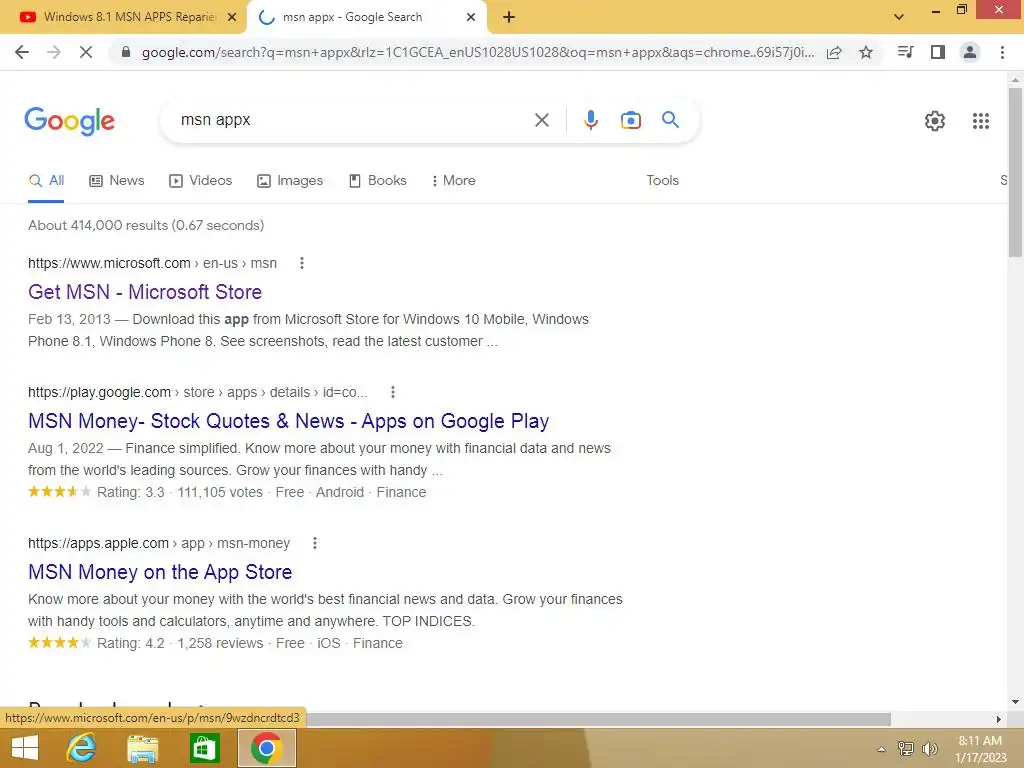Click the play.google.com result URL
The width and height of the screenshot is (1024, 768).
pos(198,392)
